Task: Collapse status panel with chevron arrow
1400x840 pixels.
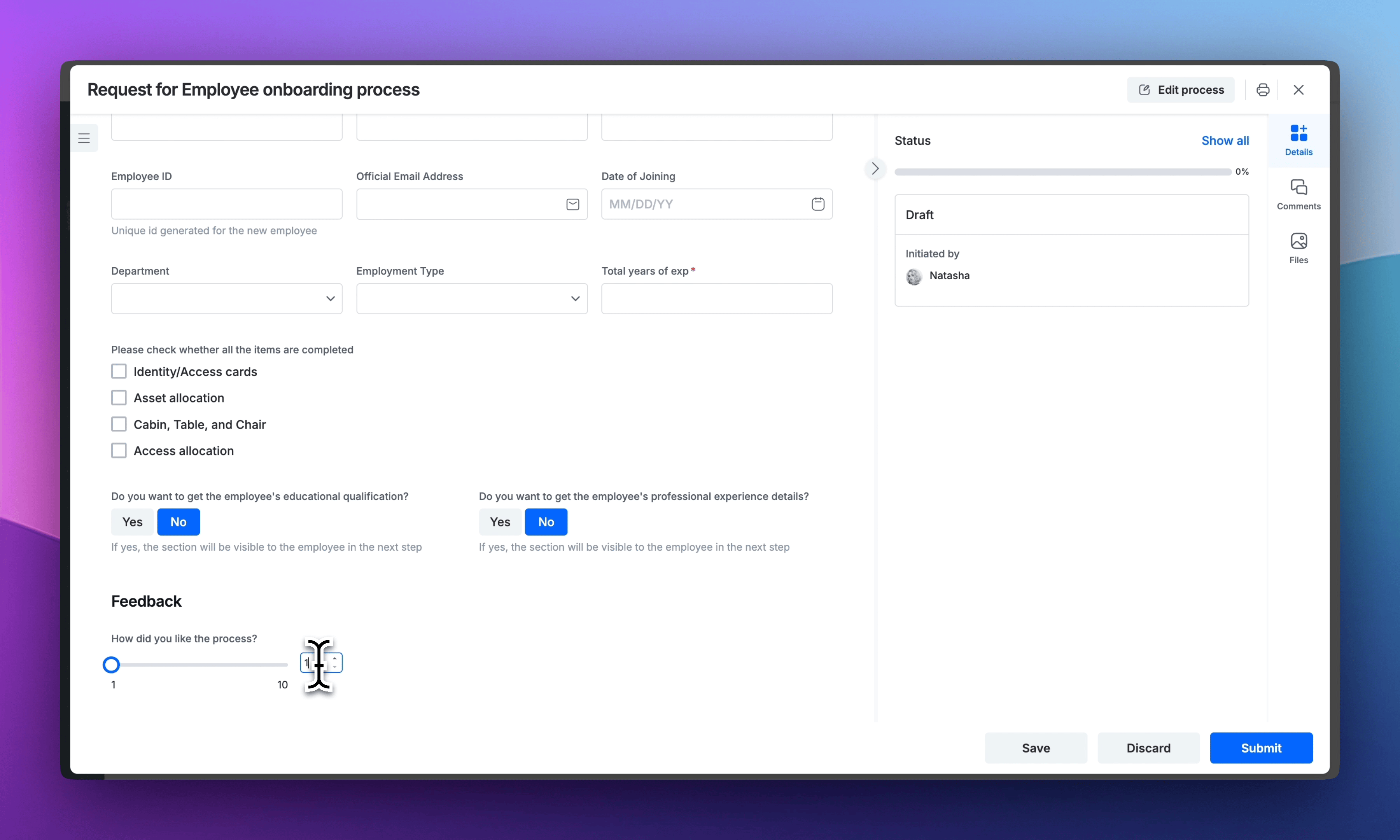Action: click(875, 169)
